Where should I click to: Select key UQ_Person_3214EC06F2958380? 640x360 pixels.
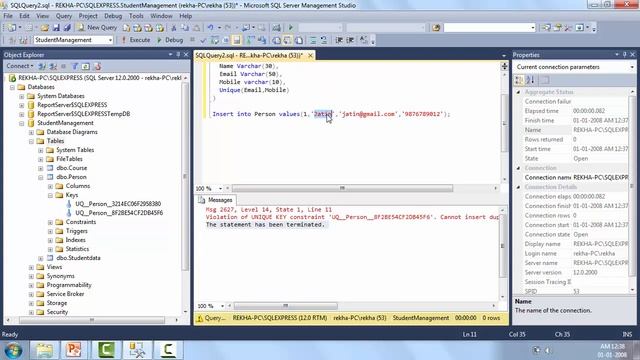pyautogui.click(x=118, y=204)
